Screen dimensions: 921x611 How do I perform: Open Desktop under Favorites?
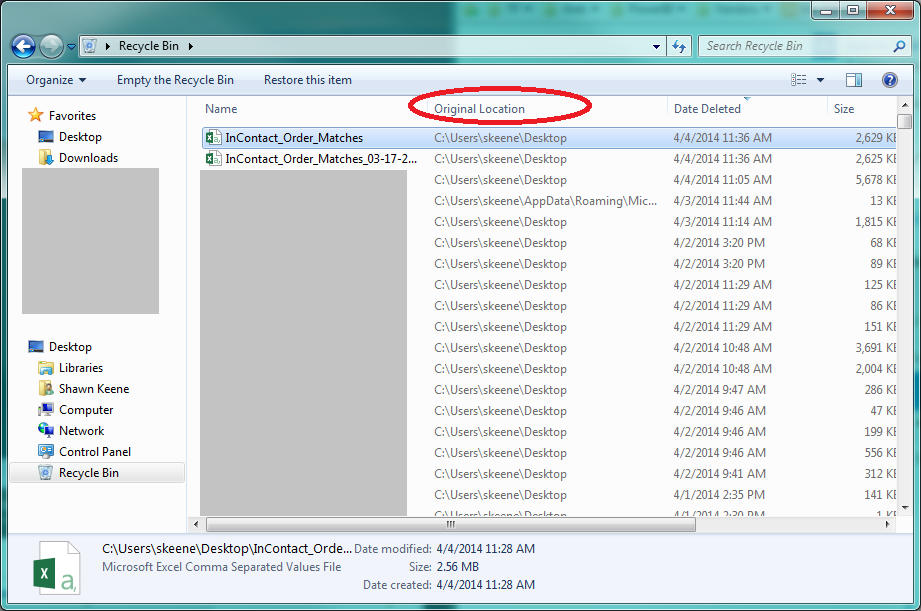pos(80,137)
